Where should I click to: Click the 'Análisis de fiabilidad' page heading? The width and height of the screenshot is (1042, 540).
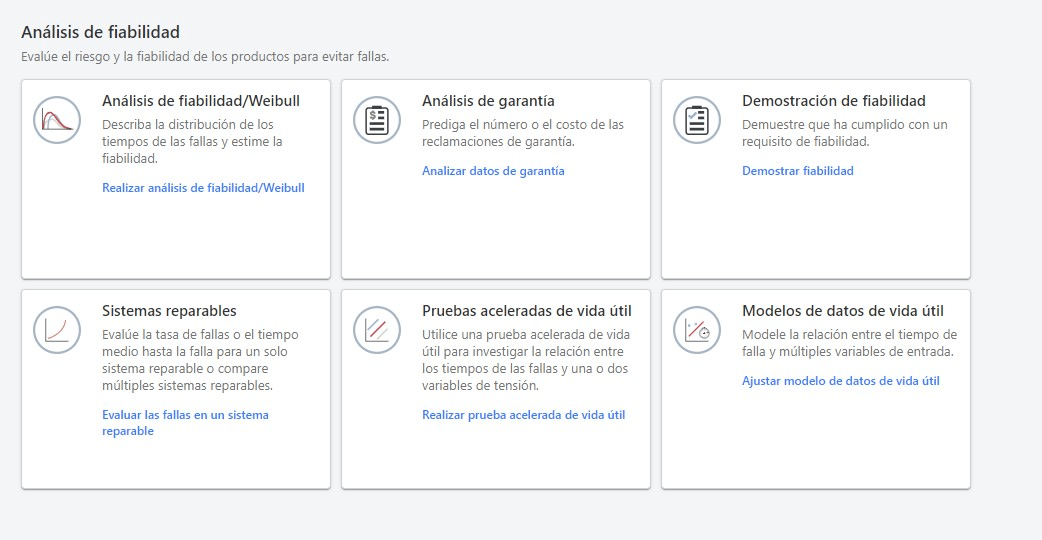pyautogui.click(x=100, y=33)
